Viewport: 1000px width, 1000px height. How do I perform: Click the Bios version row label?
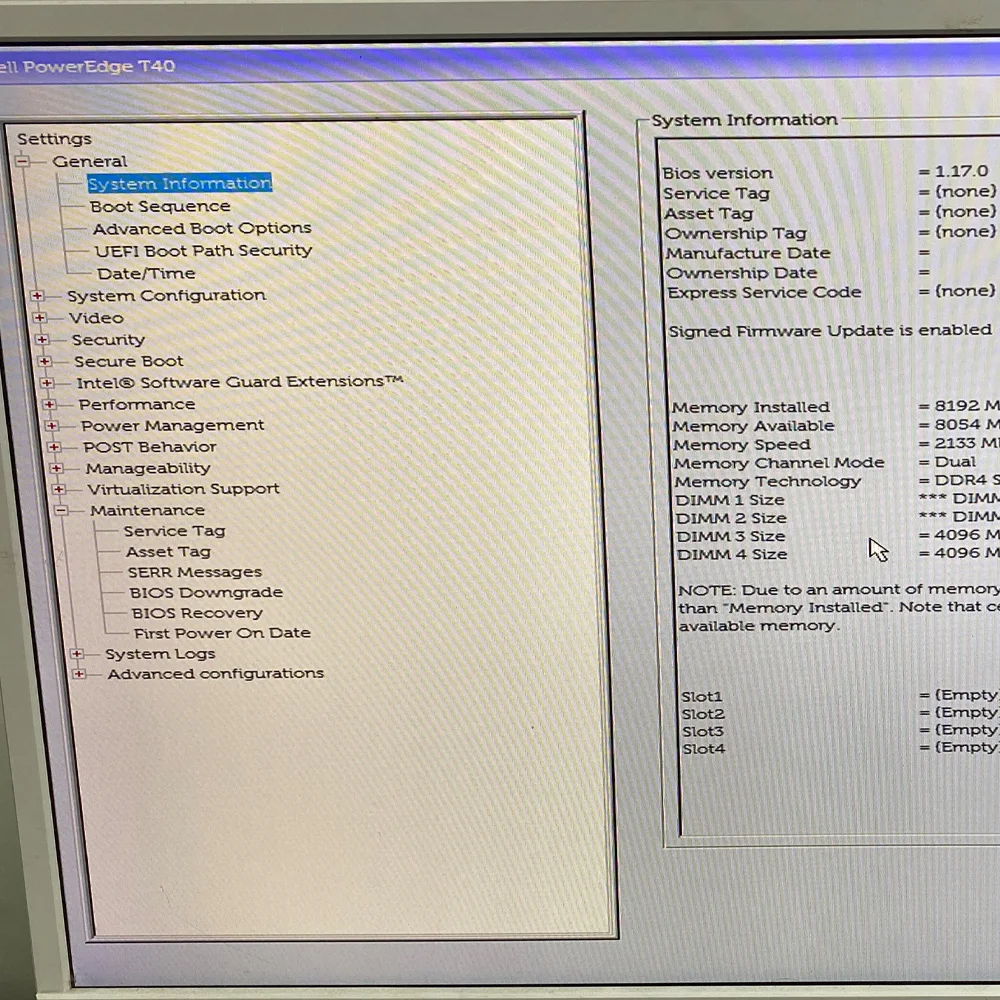click(717, 173)
